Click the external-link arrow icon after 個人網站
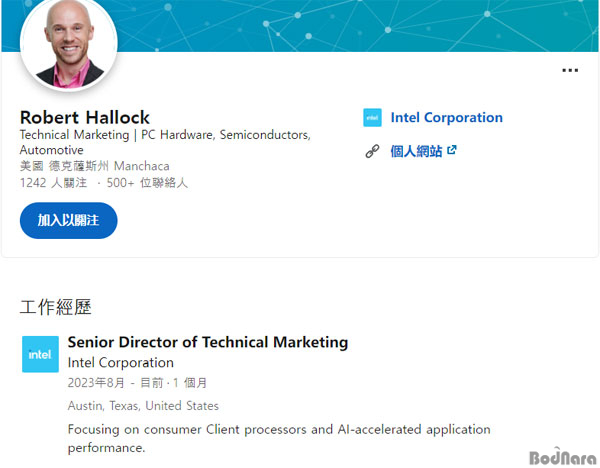Viewport: 600px width, 468px height. (x=452, y=150)
